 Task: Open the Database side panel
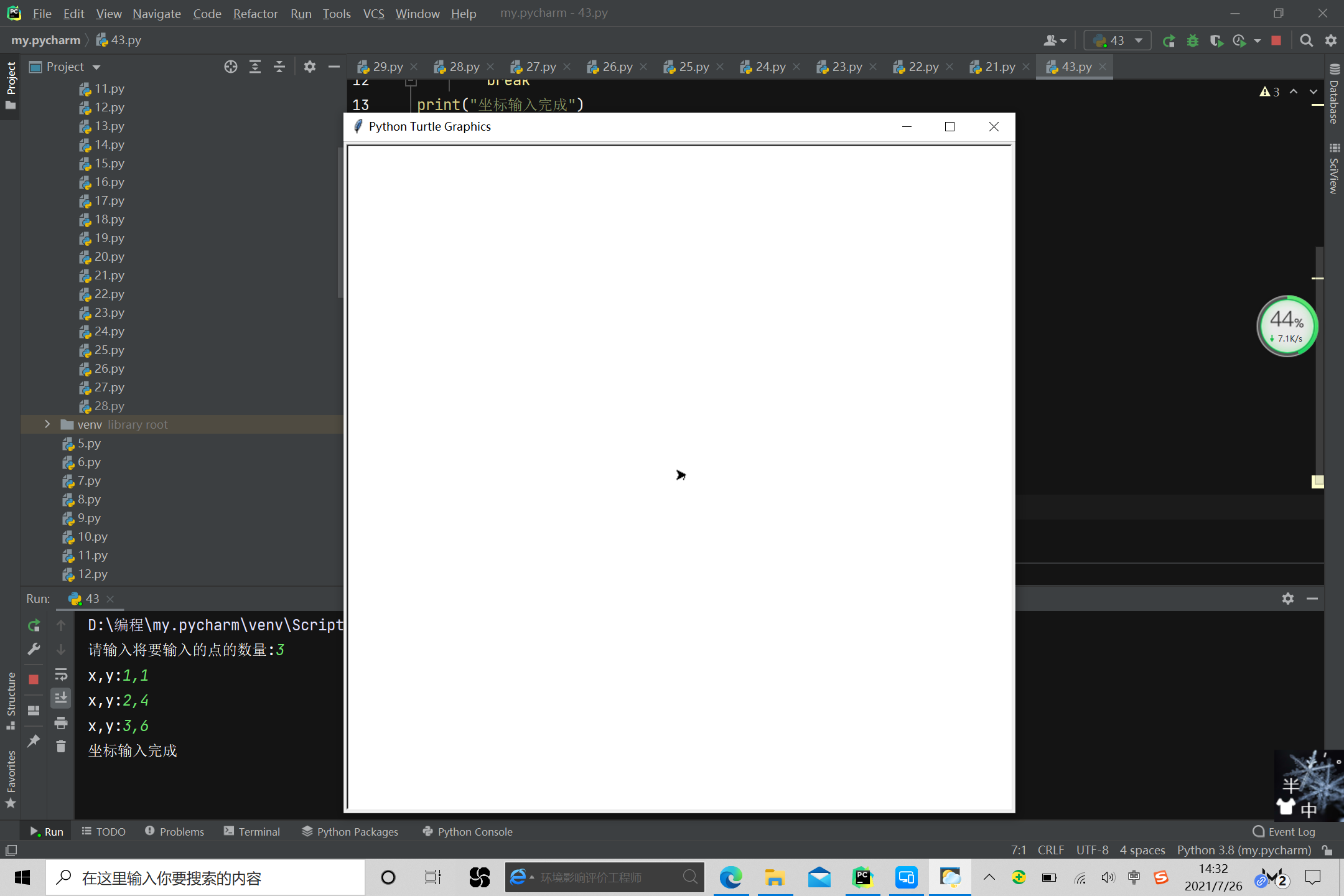tap(1334, 93)
